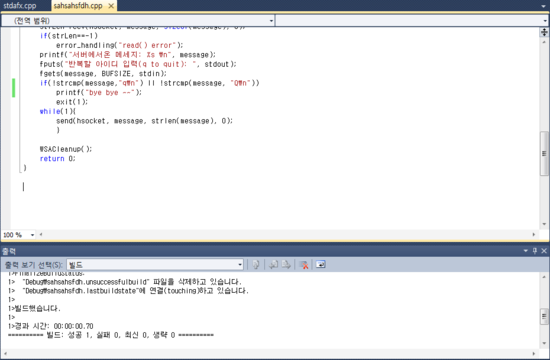
Task: Pin the output panel auto-hide icon
Action: [x=535, y=251]
